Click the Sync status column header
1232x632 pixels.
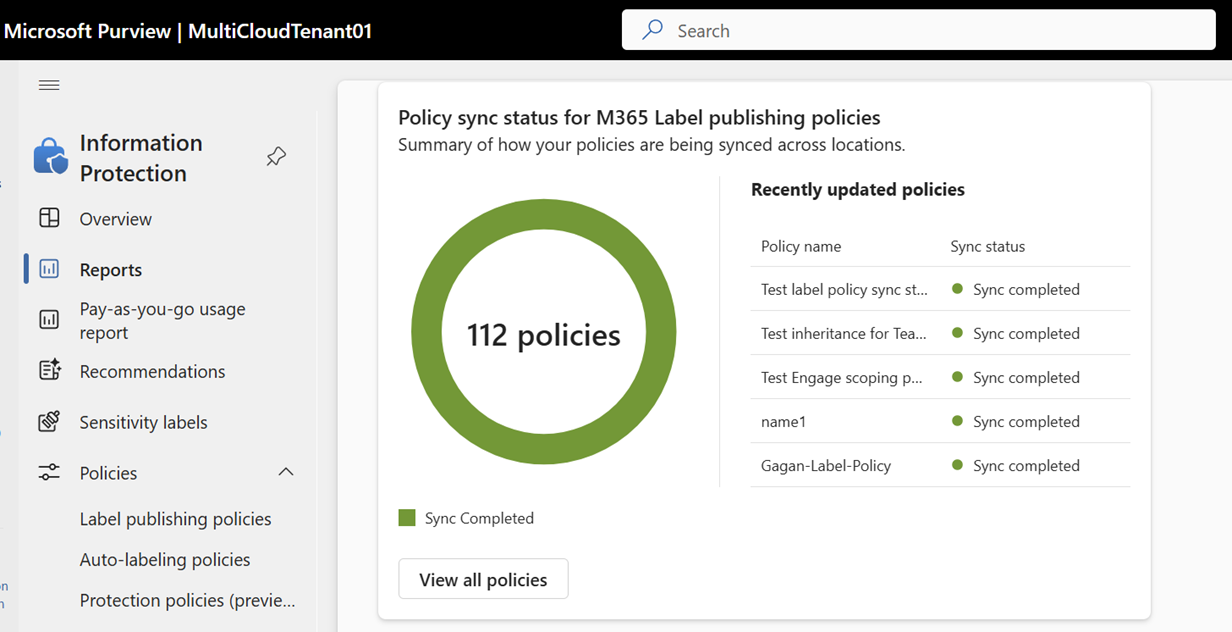point(987,246)
